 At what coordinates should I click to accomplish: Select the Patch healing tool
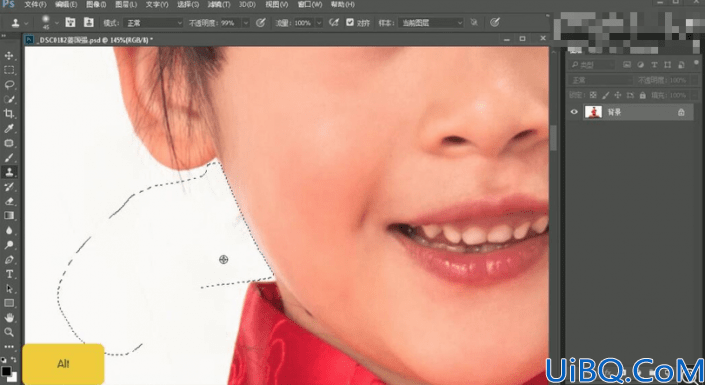[x=9, y=143]
